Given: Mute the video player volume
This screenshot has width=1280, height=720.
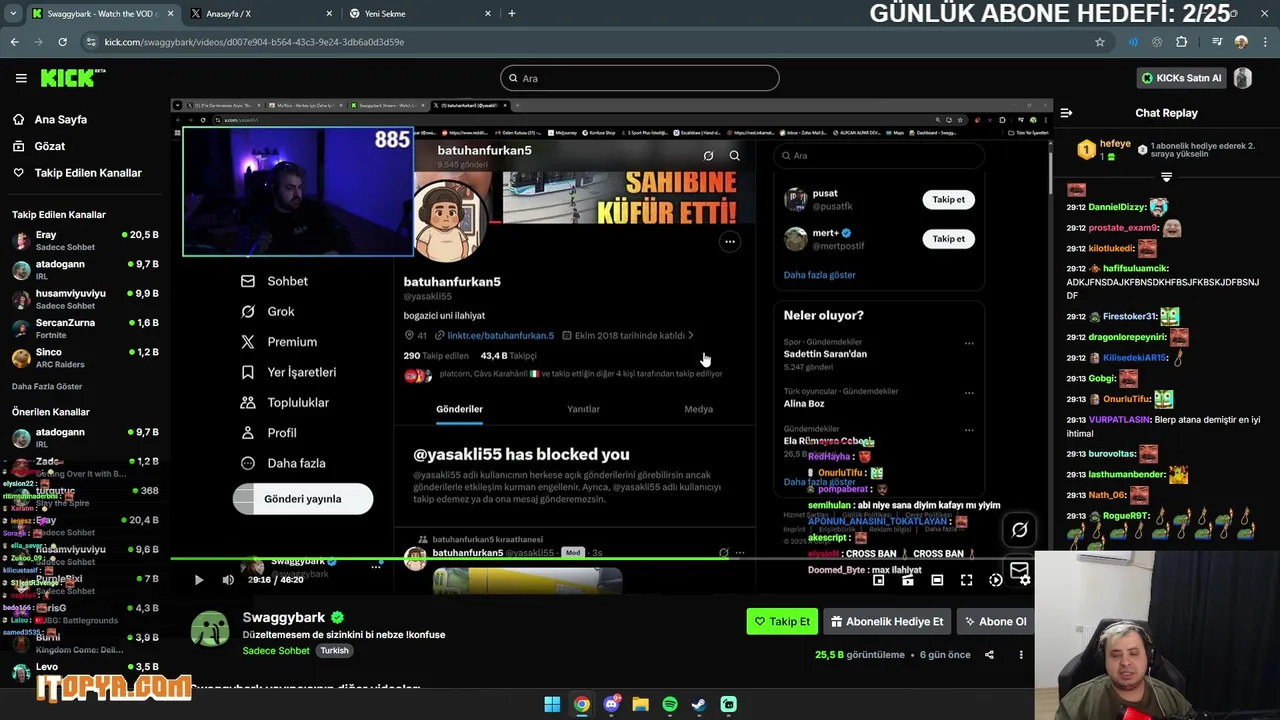Looking at the screenshot, I should tap(228, 580).
